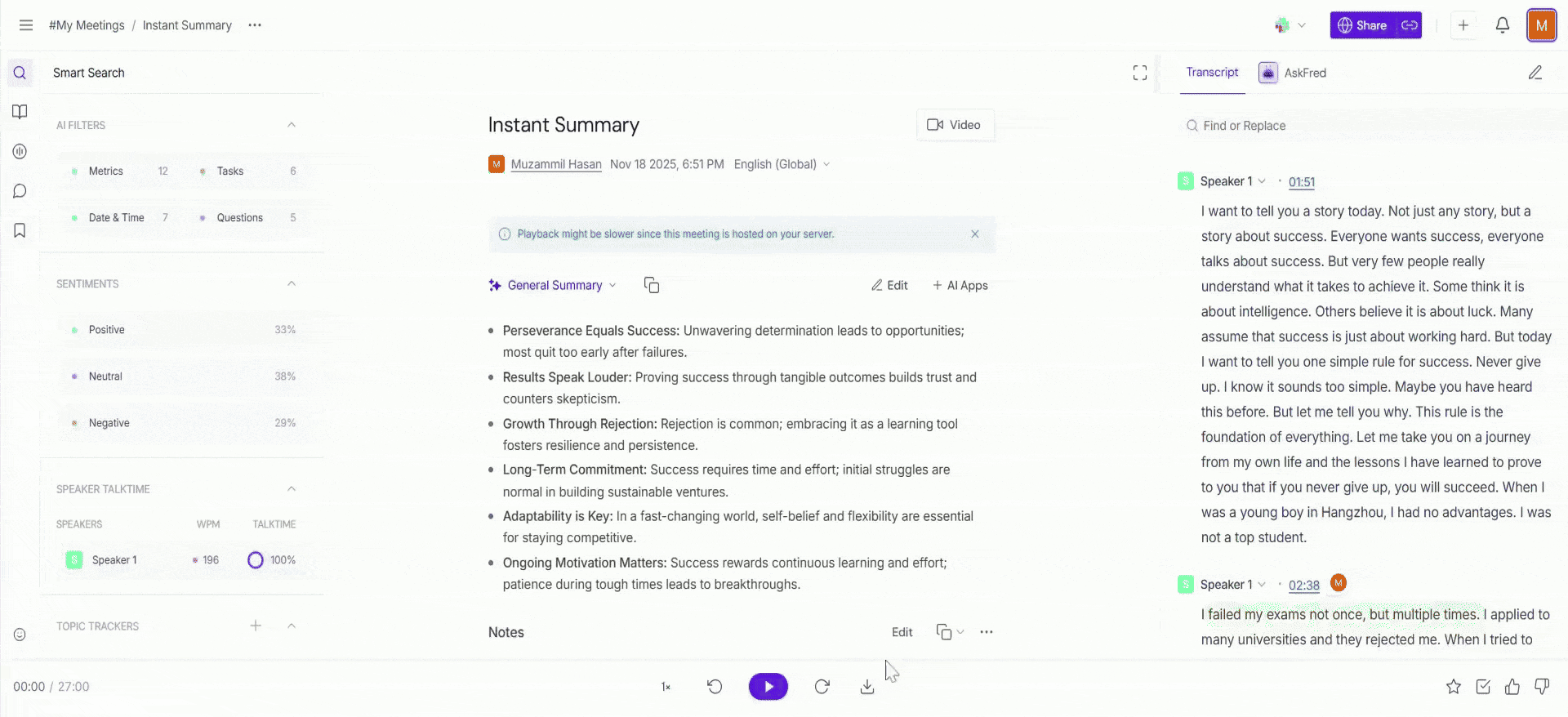Filter by Positive sentiment
This screenshot has width=1568, height=717.
(182, 330)
